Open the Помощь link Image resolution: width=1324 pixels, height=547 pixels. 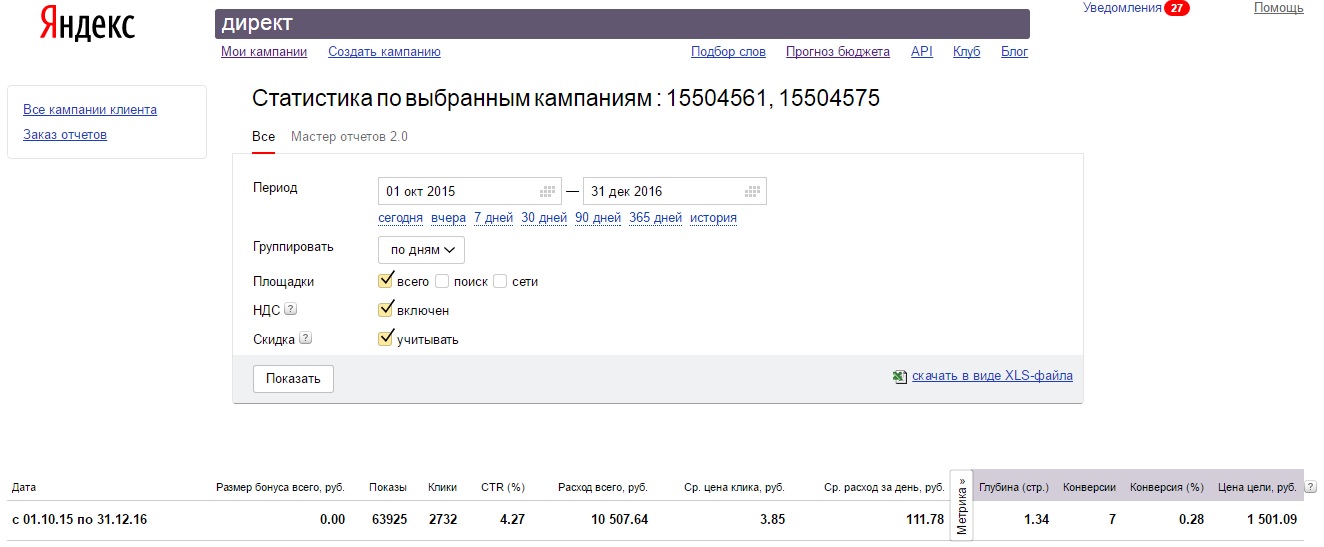tap(1279, 8)
